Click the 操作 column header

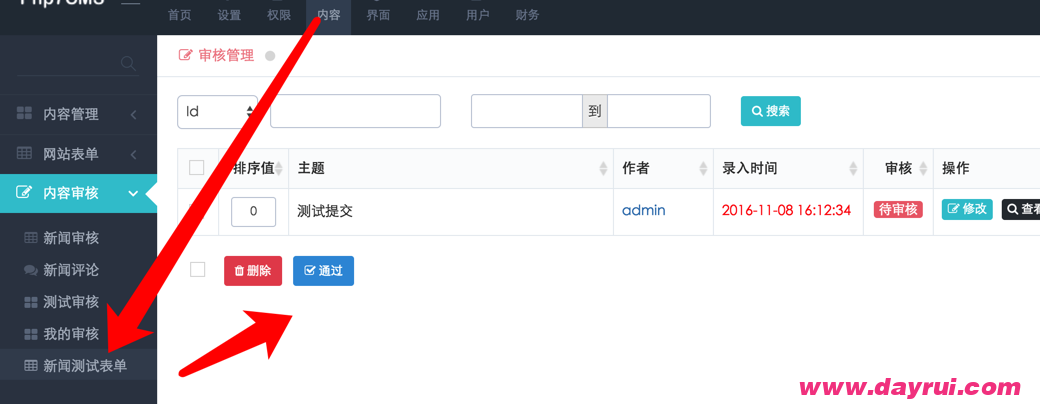coord(956,168)
